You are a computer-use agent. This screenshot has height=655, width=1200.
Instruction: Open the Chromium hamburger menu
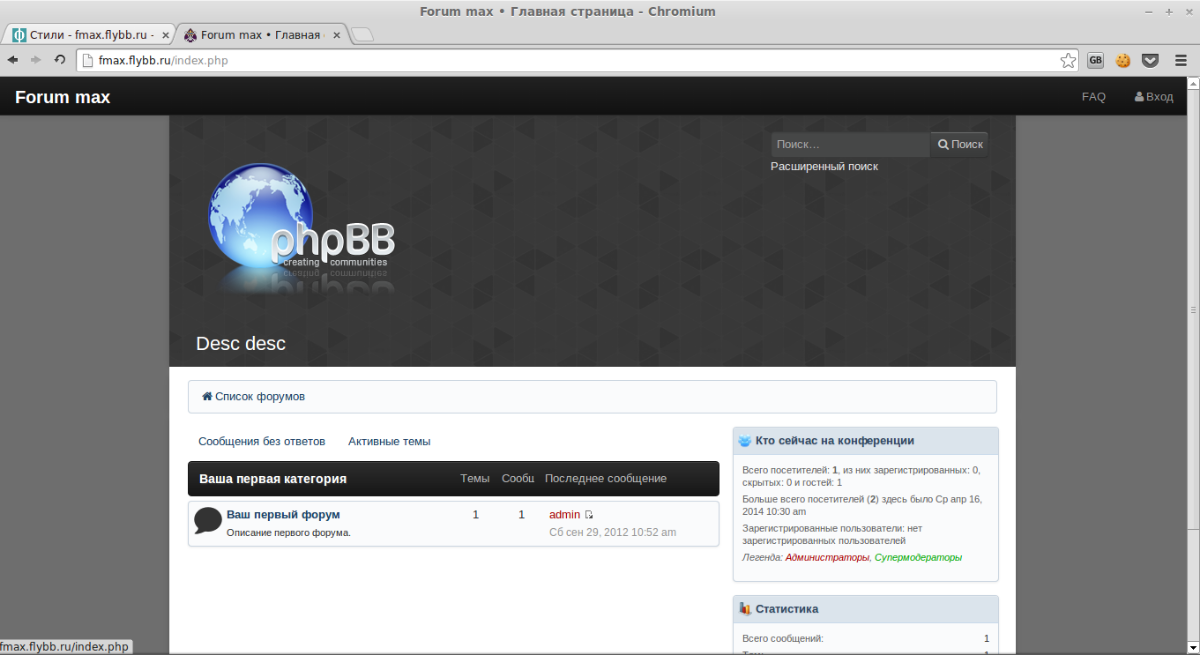pyautogui.click(x=1181, y=60)
